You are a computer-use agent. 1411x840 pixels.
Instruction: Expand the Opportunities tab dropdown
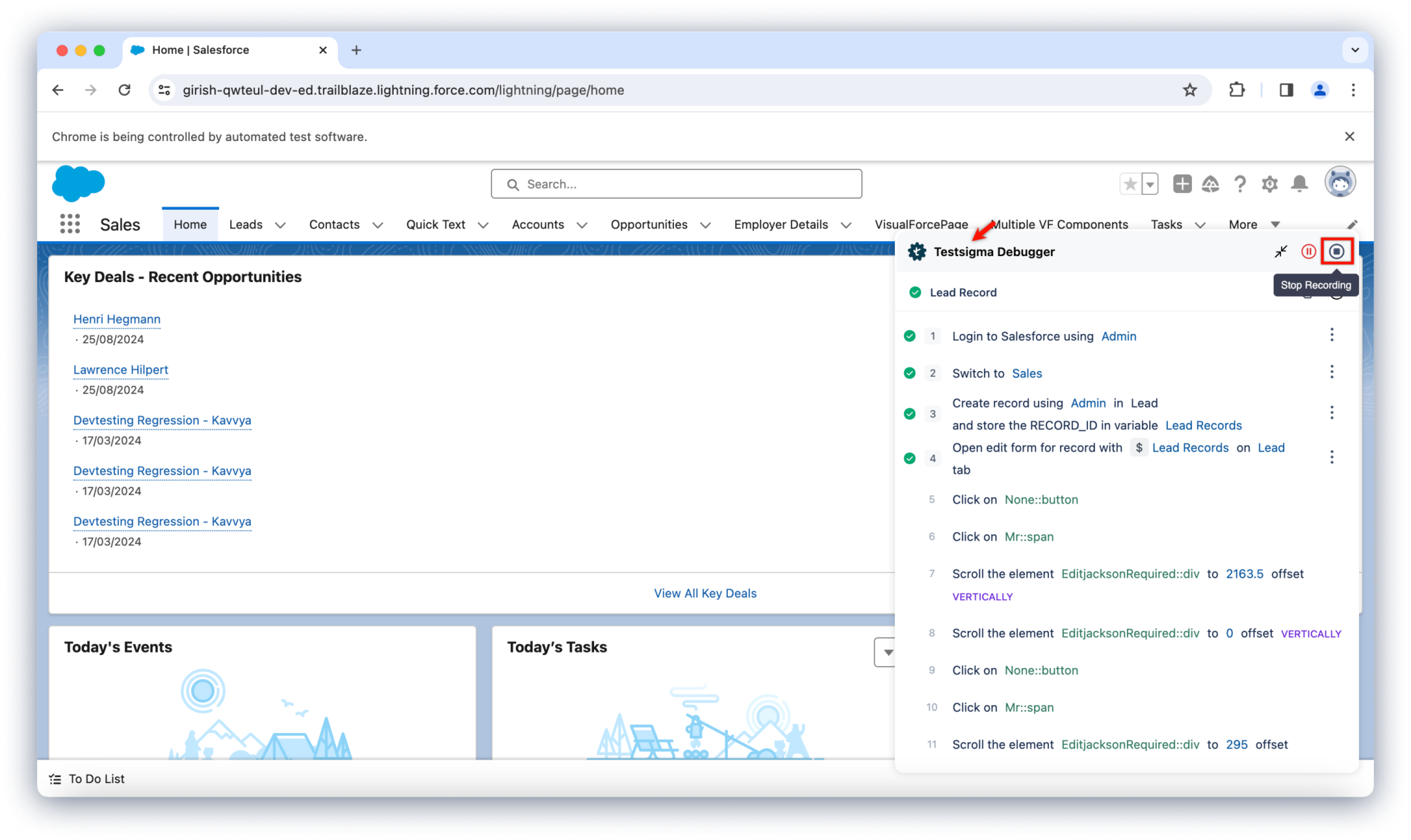tap(705, 225)
